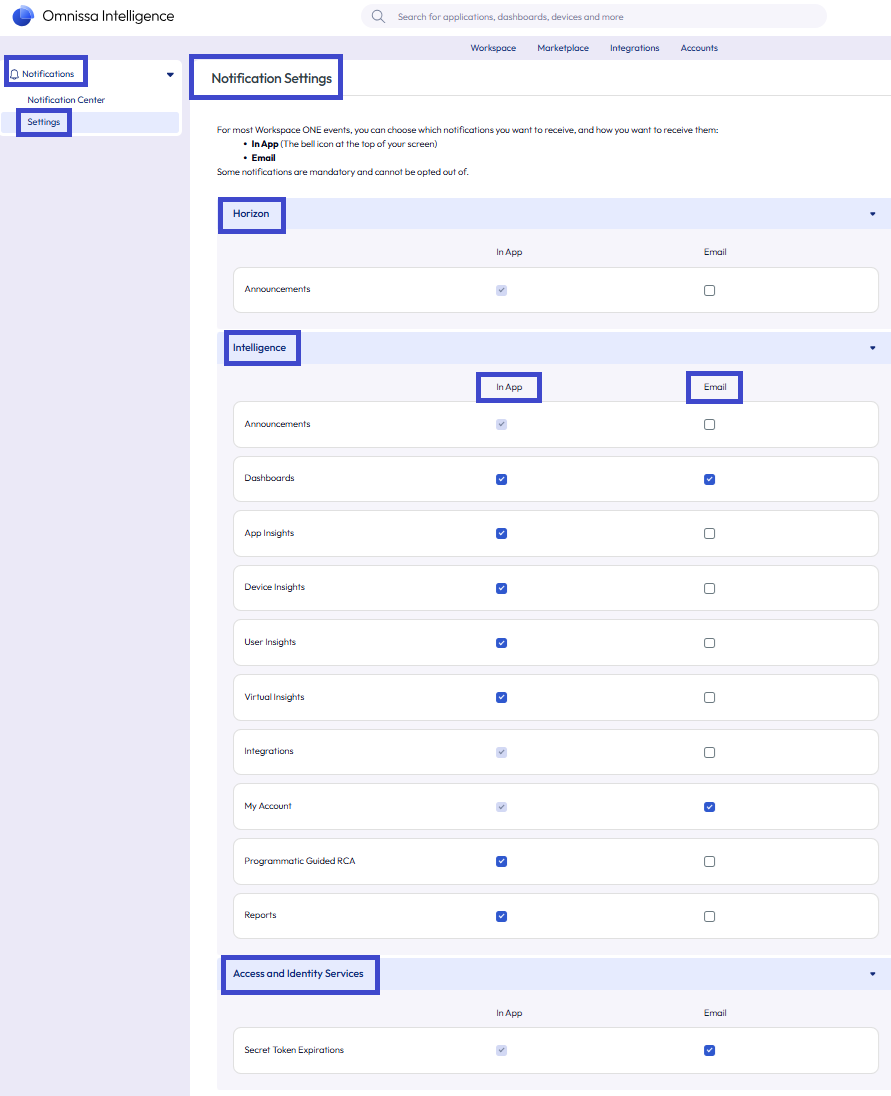Check Email for Programmatic Guided RCA
Image resolution: width=891 pixels, height=1096 pixels.
pos(709,862)
